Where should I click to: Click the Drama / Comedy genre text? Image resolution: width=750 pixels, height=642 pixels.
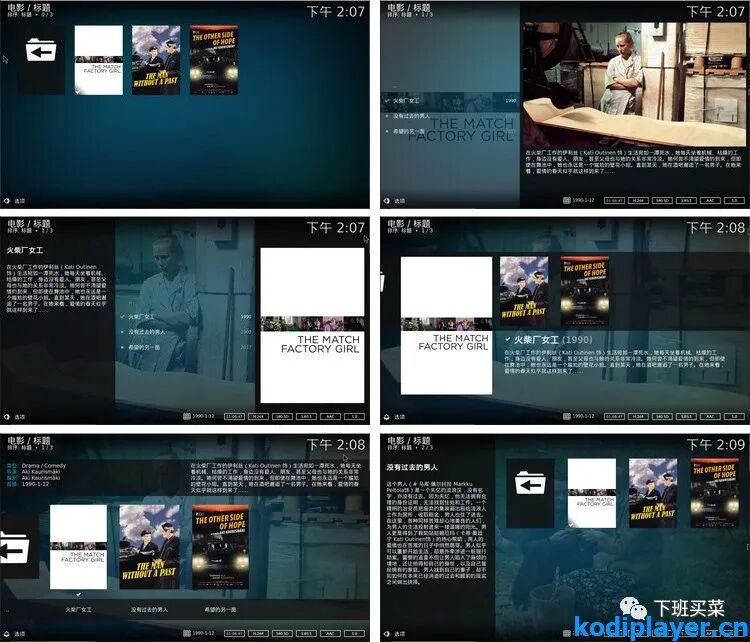click(x=44, y=465)
